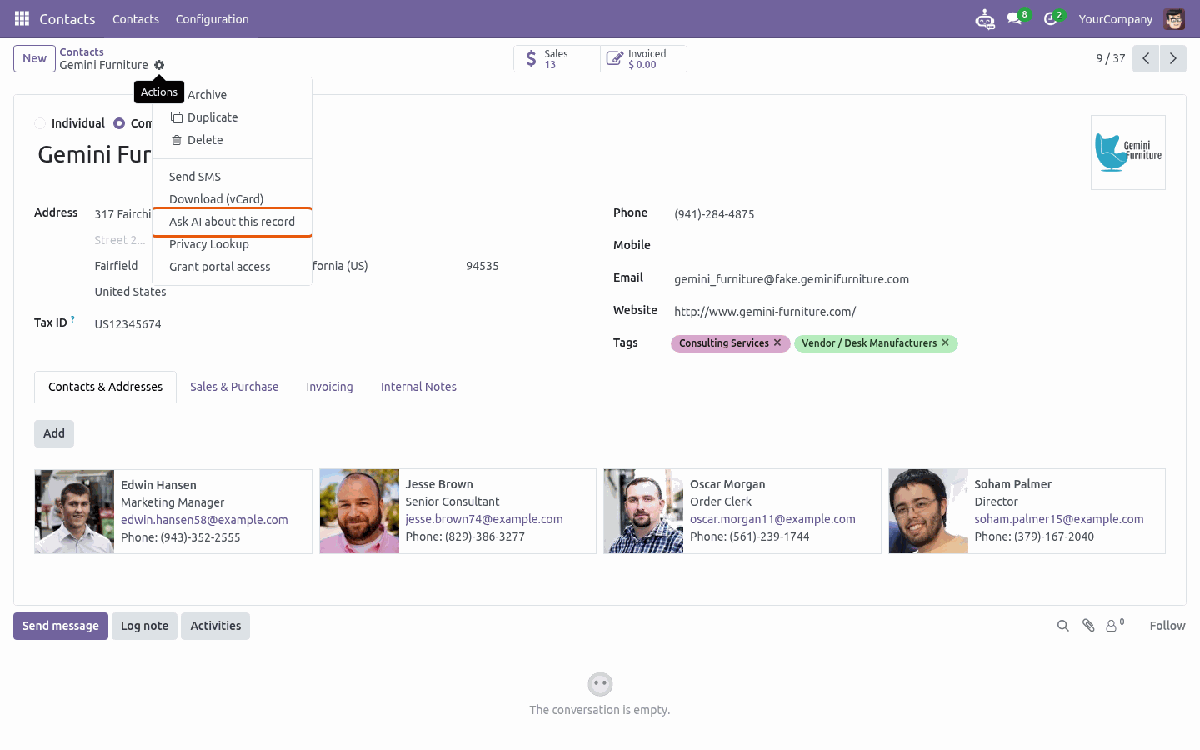Click the followers person icon
This screenshot has width=1200, height=750.
(1114, 626)
